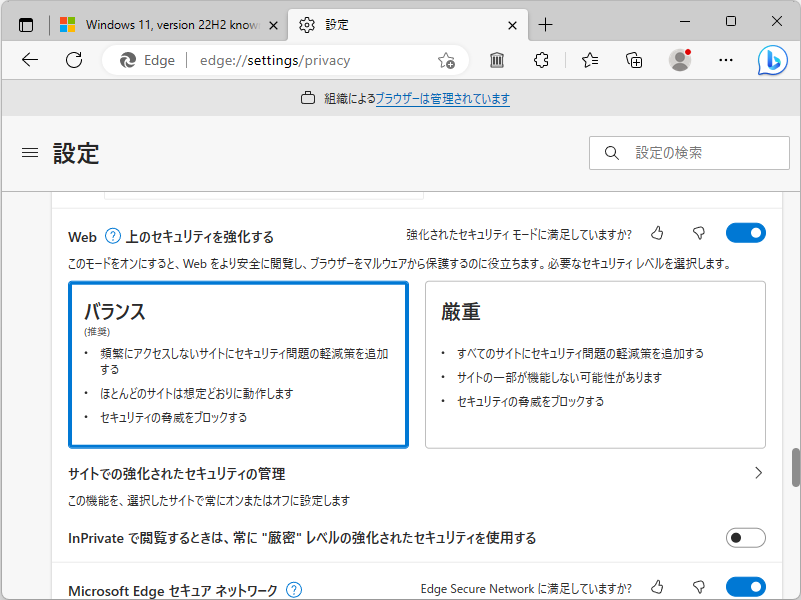Viewport: 801px width, 600px height.
Task: Open the browser More options menu
Action: click(x=726, y=61)
